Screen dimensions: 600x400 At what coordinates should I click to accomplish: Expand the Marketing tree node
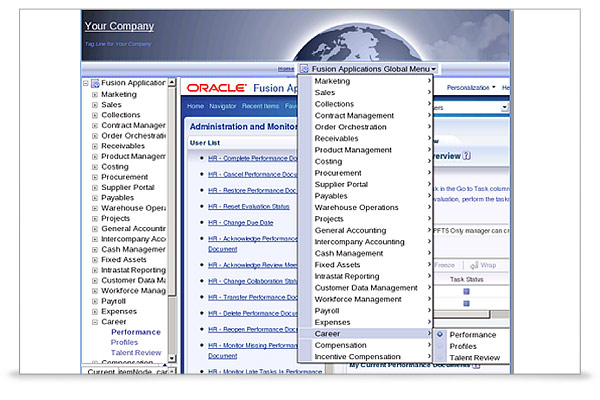coord(95,95)
